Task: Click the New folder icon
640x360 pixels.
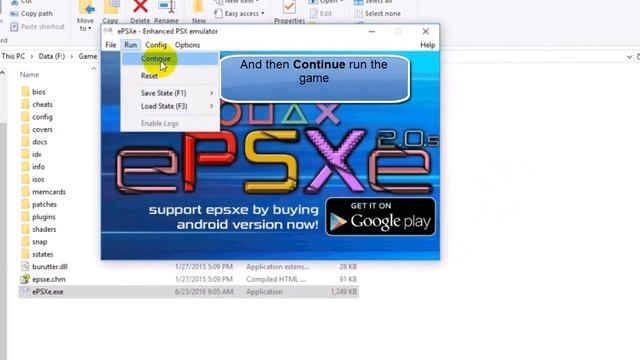Action: tap(198, 7)
